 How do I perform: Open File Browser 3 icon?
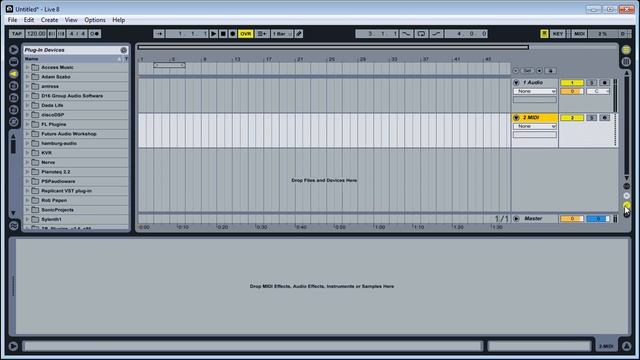coord(13,110)
